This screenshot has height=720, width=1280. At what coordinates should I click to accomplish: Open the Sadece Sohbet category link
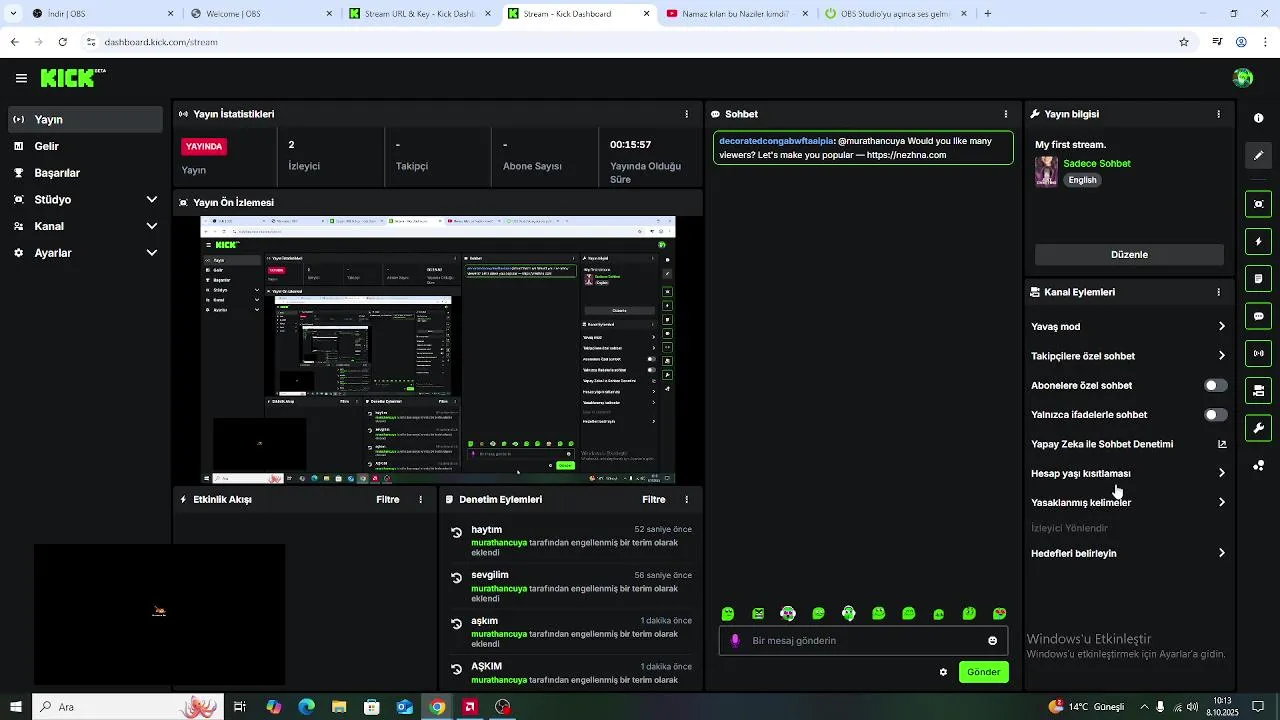point(1097,163)
